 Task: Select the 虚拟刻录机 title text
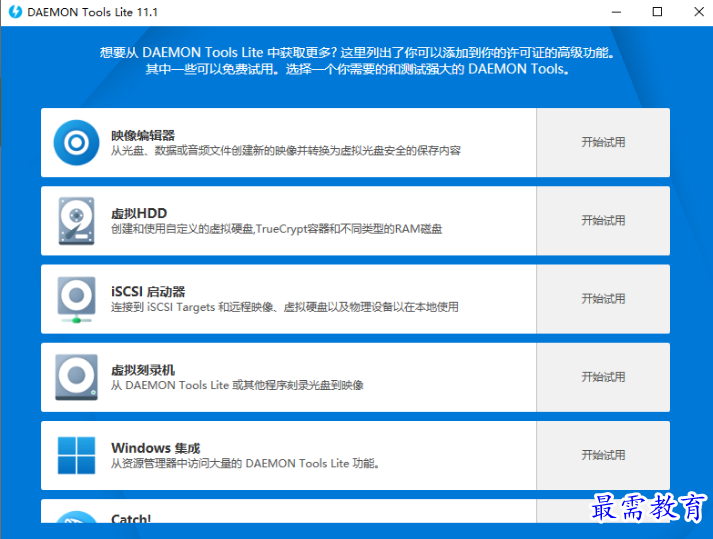pyautogui.click(x=143, y=370)
